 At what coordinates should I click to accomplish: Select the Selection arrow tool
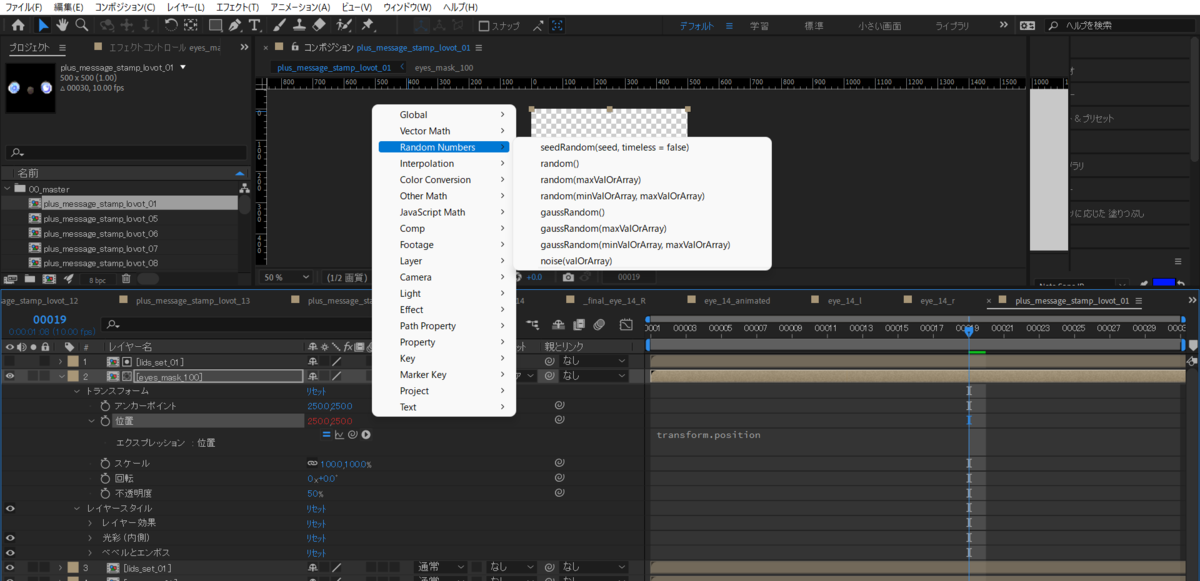pos(43,25)
